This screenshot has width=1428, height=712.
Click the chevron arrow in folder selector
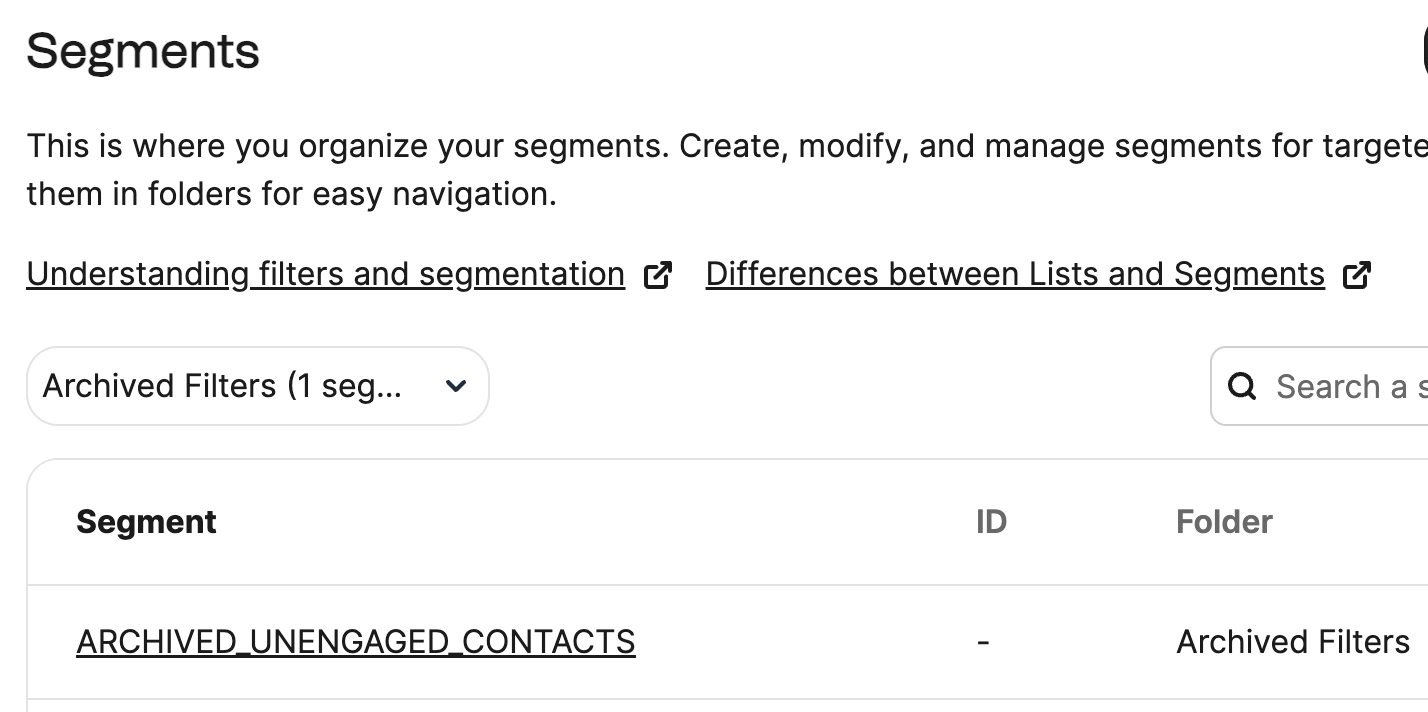pos(456,386)
